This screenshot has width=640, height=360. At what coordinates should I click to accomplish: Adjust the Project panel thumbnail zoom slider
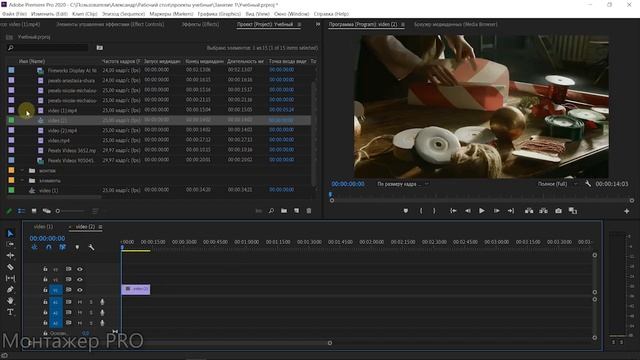71,211
